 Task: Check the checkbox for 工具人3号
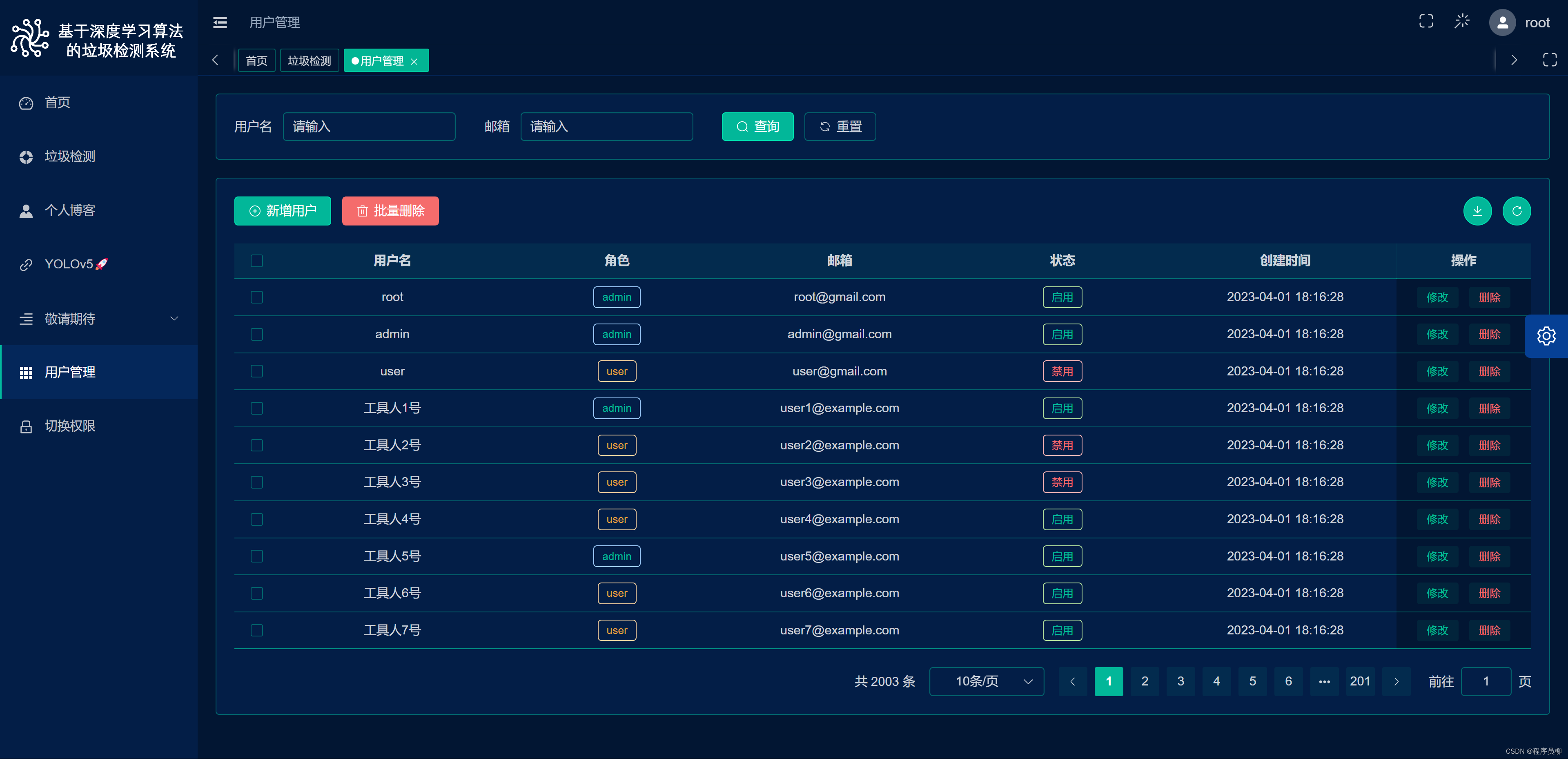tap(257, 482)
